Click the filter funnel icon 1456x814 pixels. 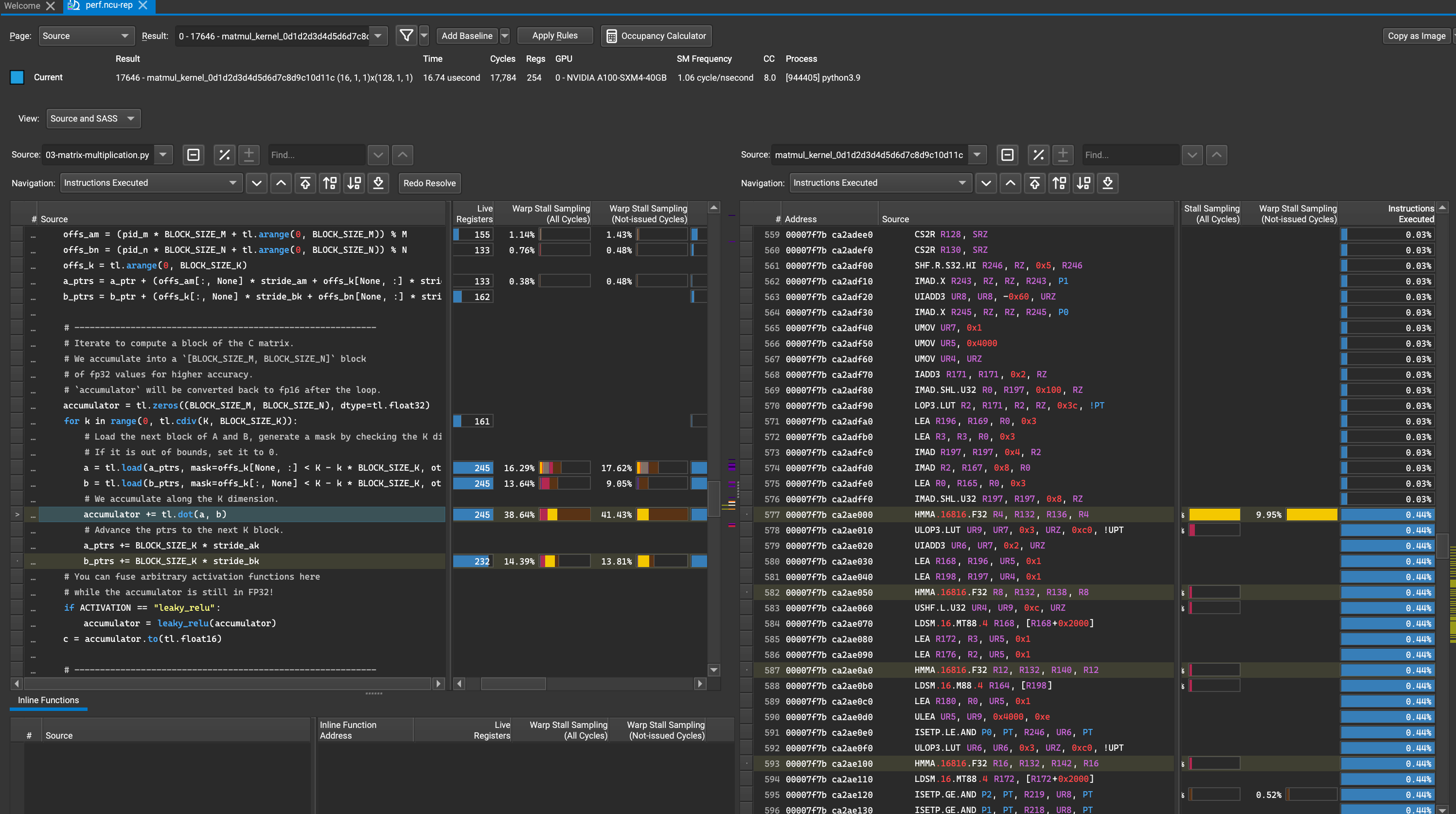pyautogui.click(x=406, y=35)
